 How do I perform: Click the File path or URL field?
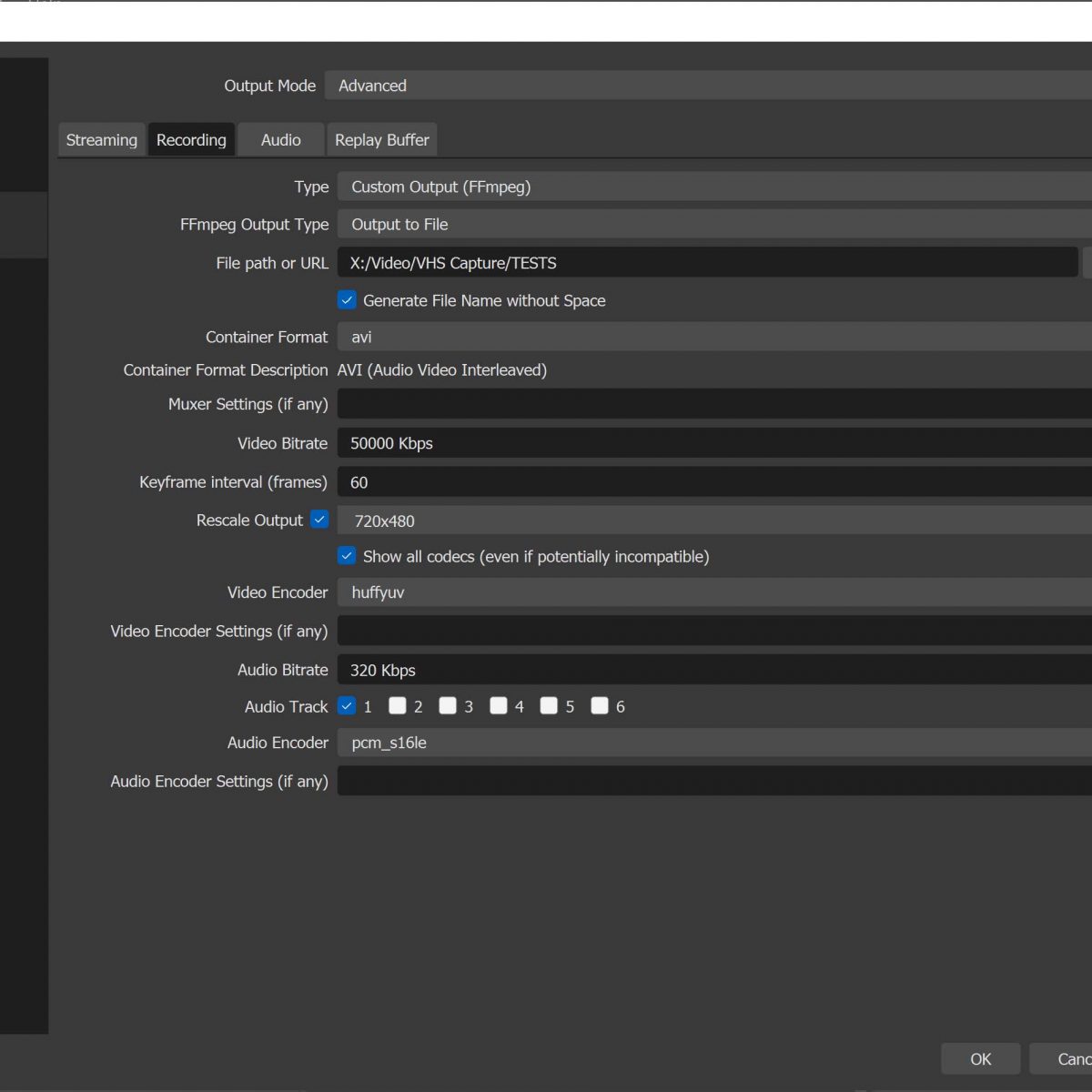tap(707, 263)
